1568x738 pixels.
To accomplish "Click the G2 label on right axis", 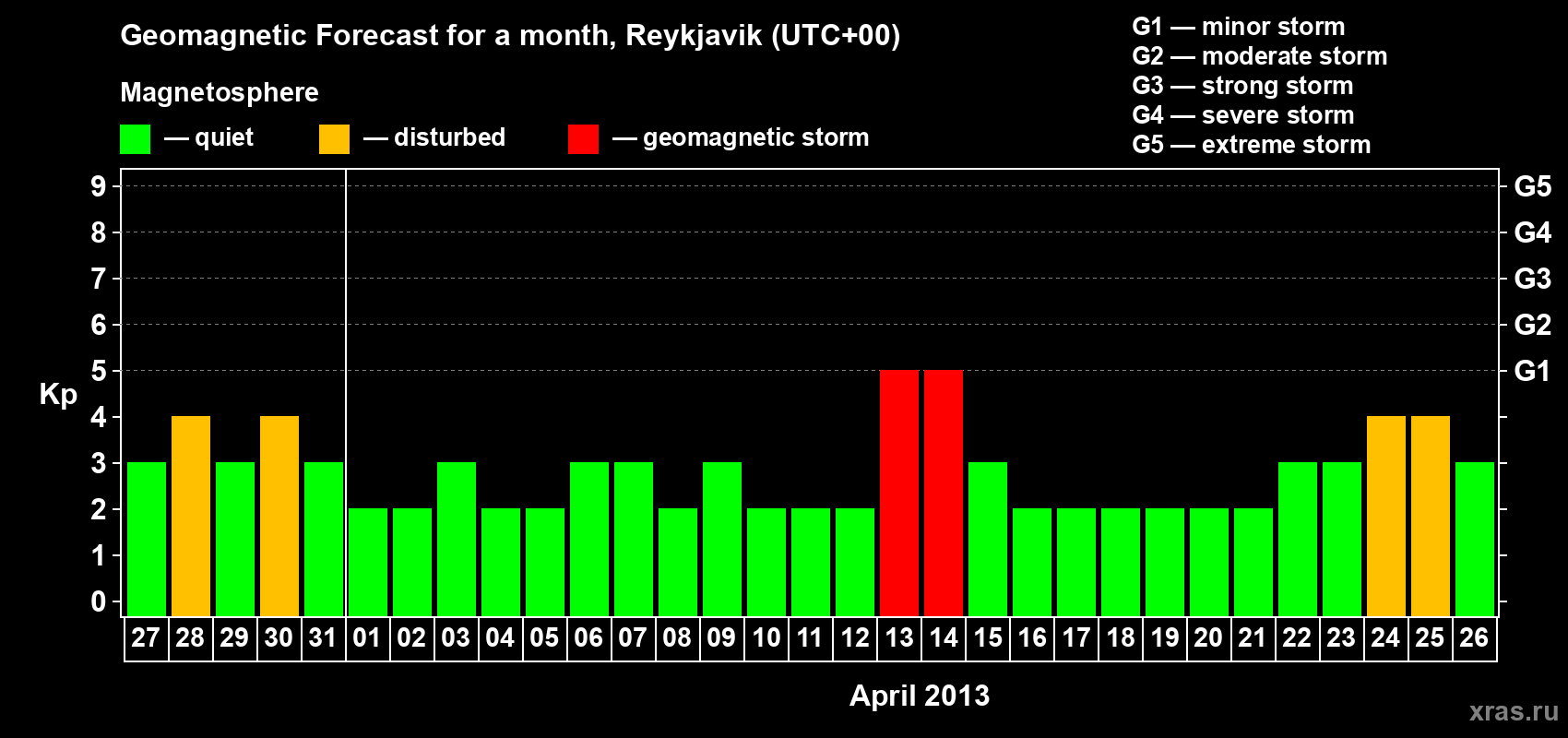I will pos(1532,325).
